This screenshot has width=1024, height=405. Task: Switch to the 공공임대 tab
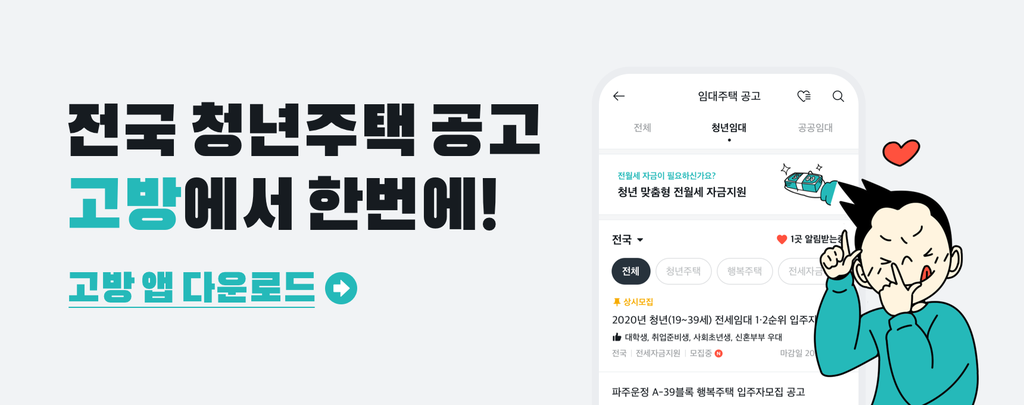(815, 128)
